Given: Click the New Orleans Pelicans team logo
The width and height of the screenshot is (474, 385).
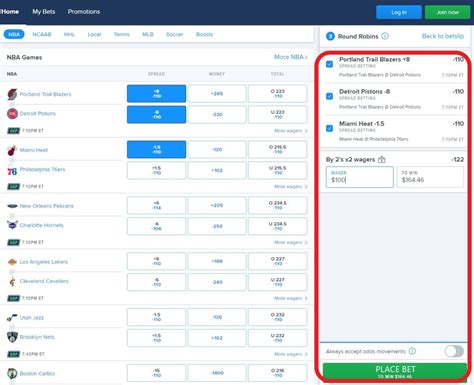Looking at the screenshot, I should (12, 206).
